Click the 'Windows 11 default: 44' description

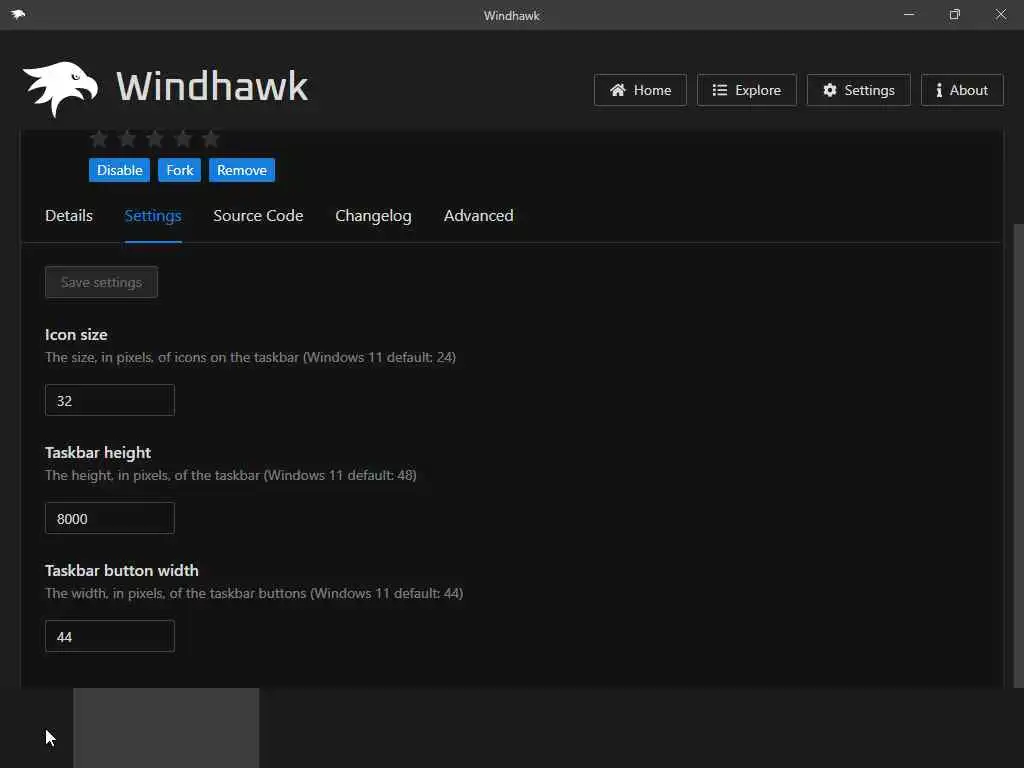point(387,594)
